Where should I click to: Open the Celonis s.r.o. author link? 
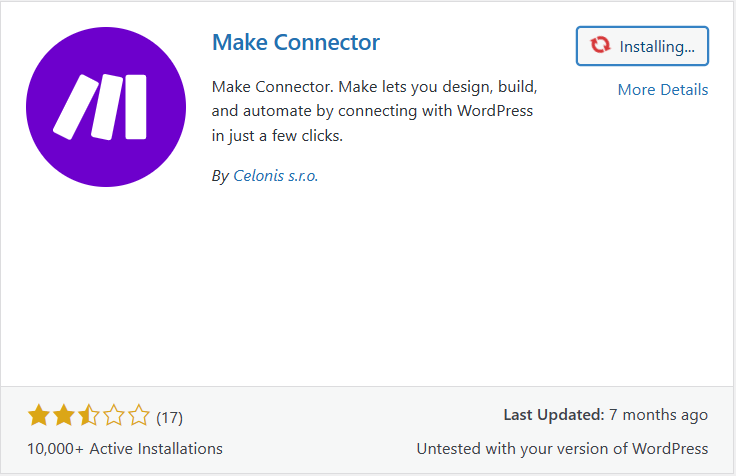[276, 176]
